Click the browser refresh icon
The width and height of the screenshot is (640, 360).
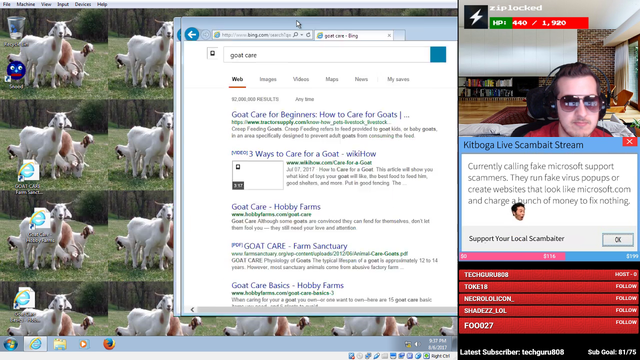click(309, 35)
